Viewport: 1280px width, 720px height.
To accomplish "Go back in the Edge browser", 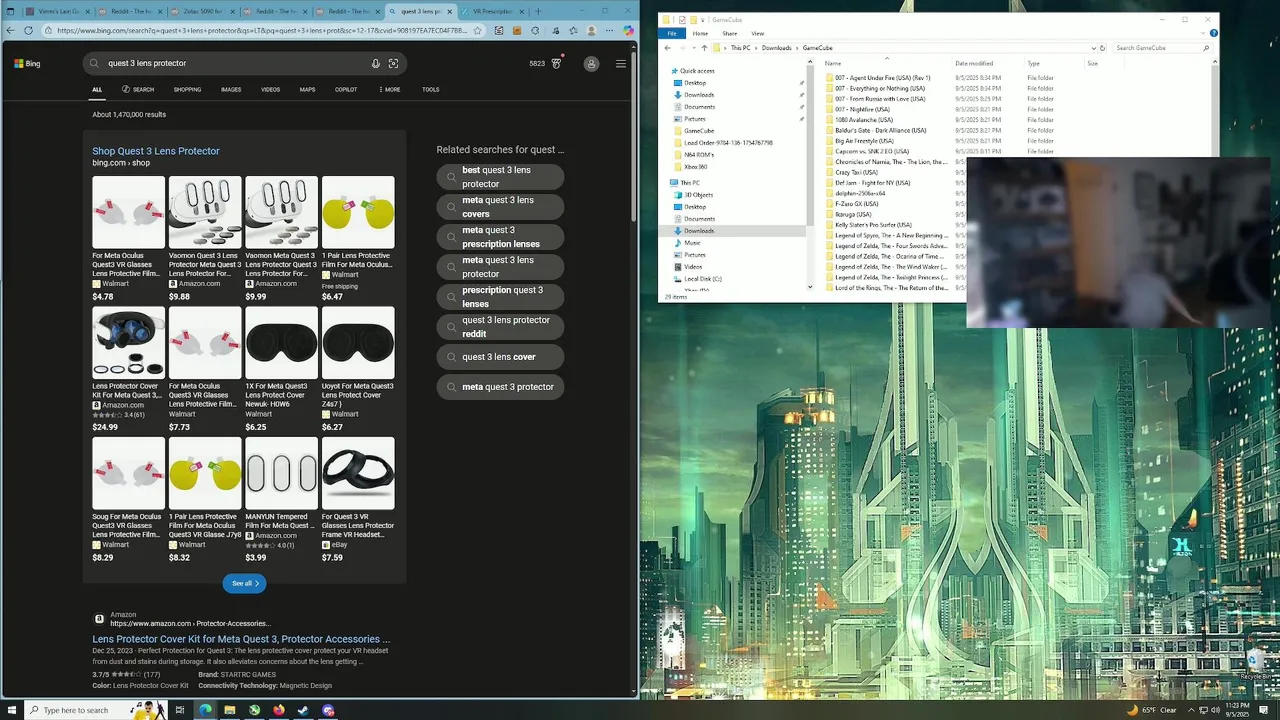I will pos(10,30).
